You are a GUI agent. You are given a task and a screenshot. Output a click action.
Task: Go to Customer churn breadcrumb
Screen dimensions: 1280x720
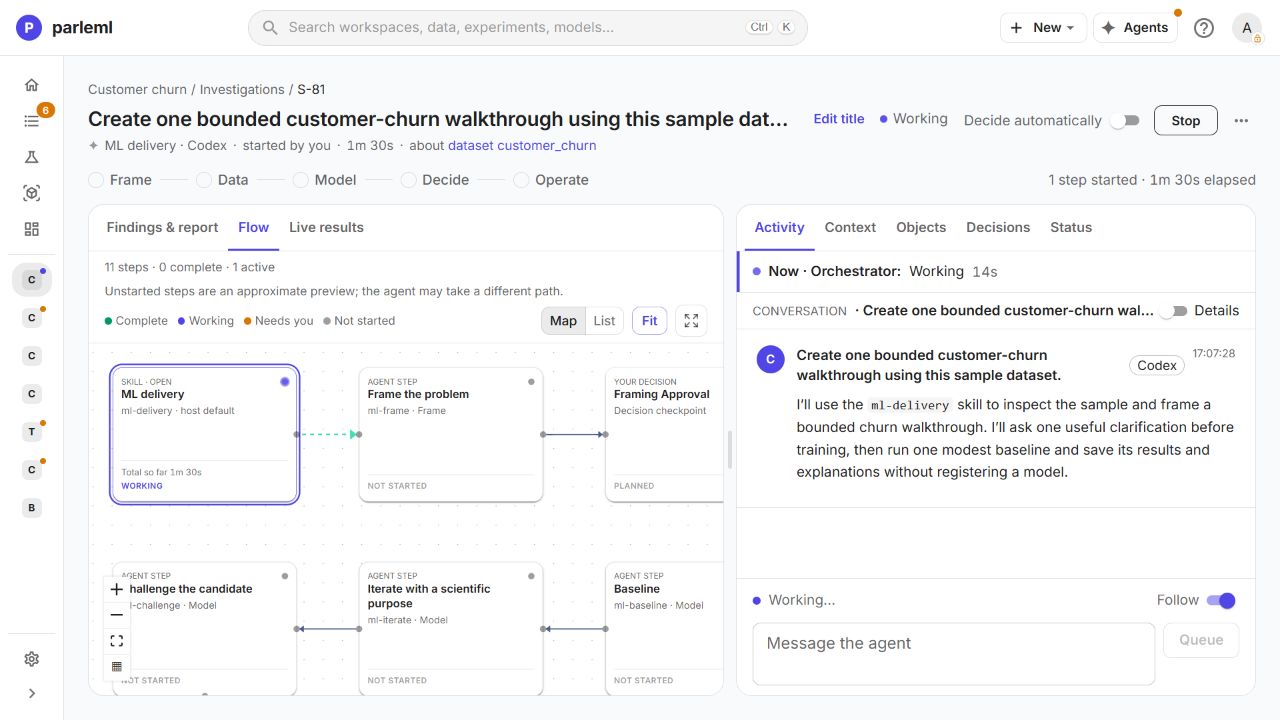tap(137, 90)
